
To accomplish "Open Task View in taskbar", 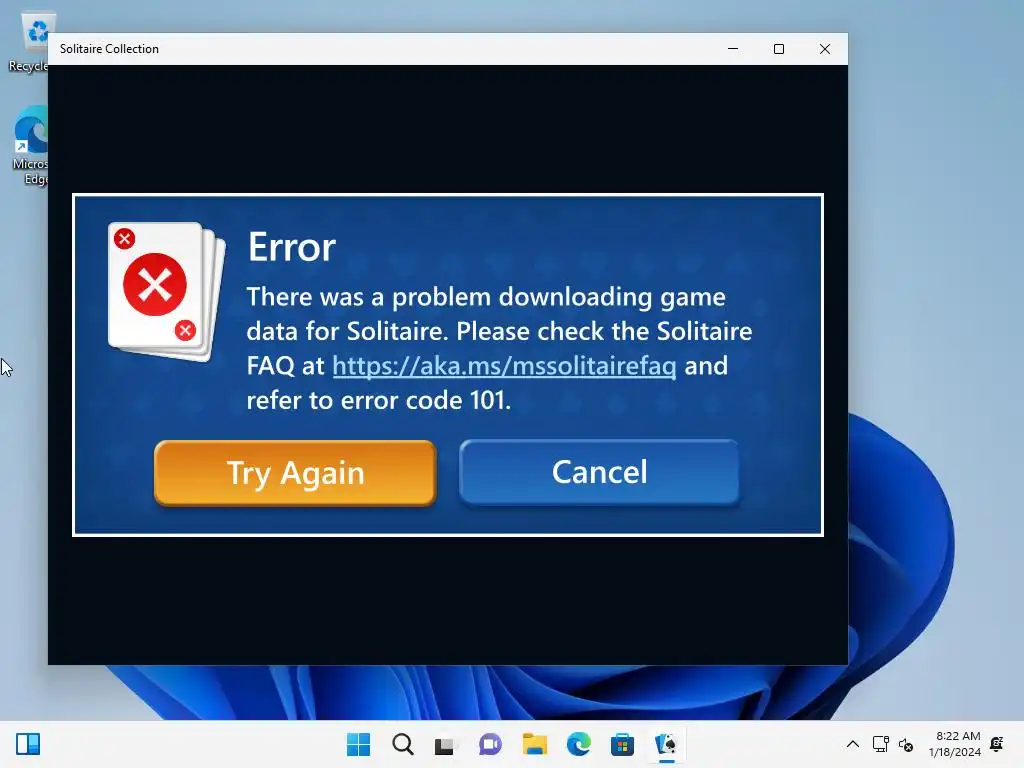I will (x=446, y=744).
